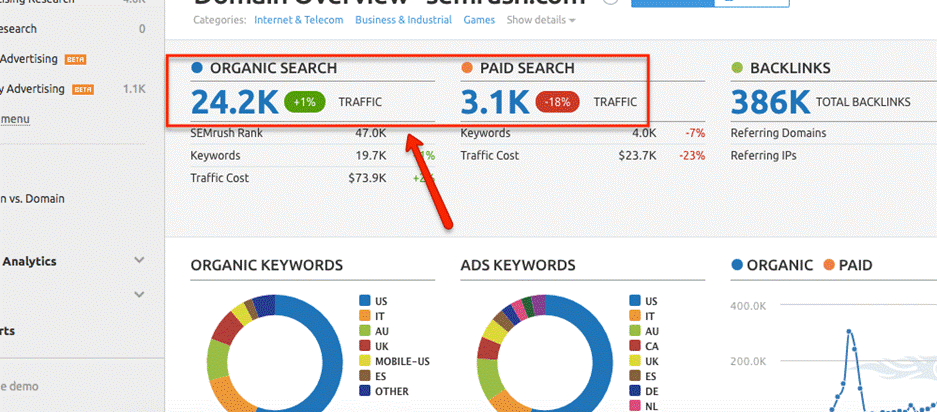Expand the Analytics sidebar section chevron
Viewport: 937px width, 412px height.
click(x=139, y=261)
